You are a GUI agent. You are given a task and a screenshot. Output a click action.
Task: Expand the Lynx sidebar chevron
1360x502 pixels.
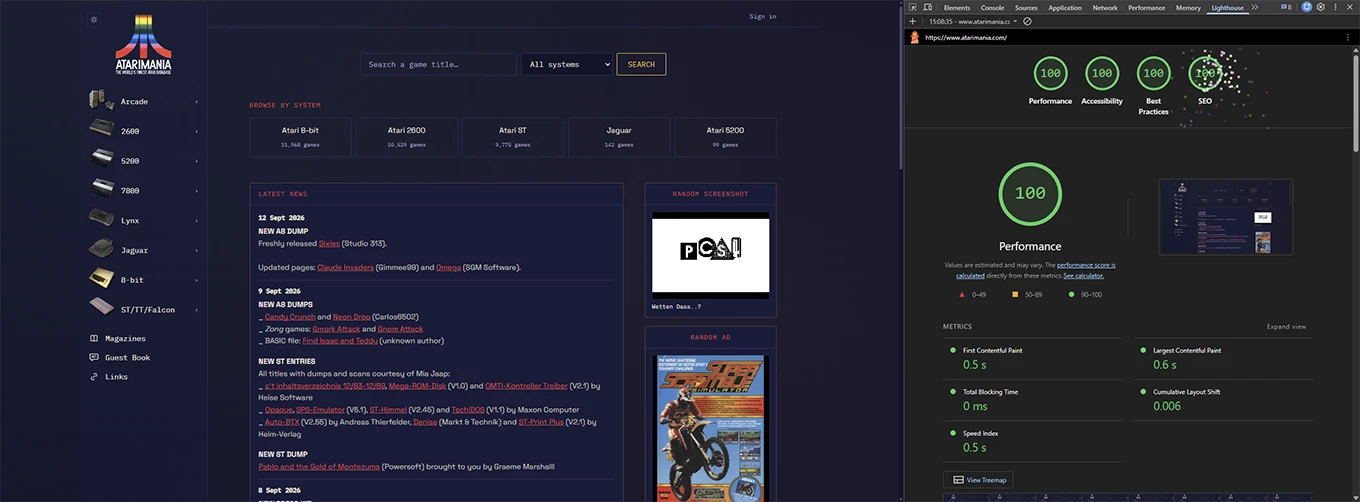coord(196,220)
